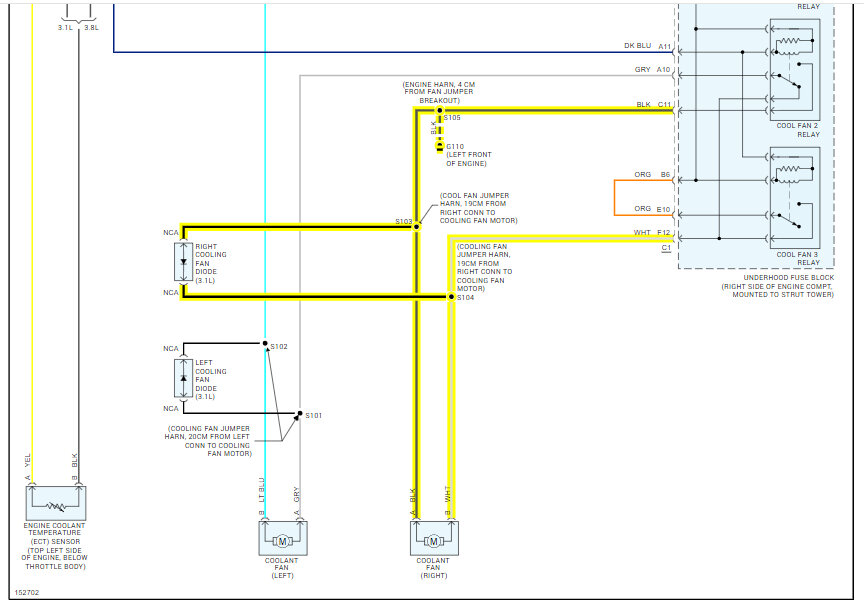Click the "WHT" wire label at right fan

coord(448,494)
